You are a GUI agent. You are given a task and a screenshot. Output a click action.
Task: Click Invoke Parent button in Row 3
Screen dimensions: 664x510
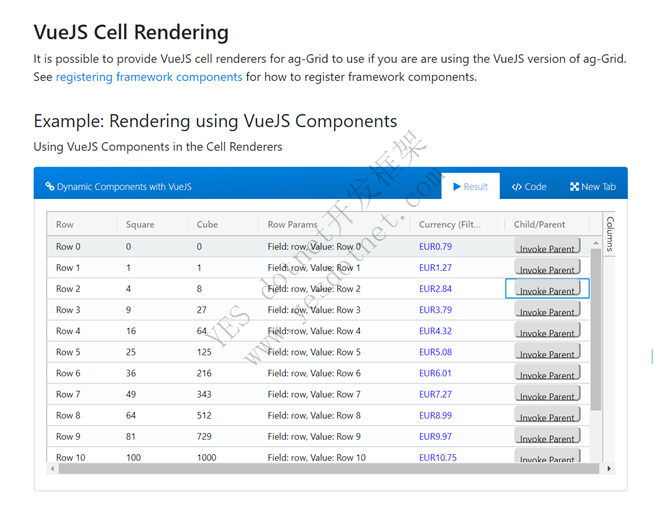coord(547,309)
